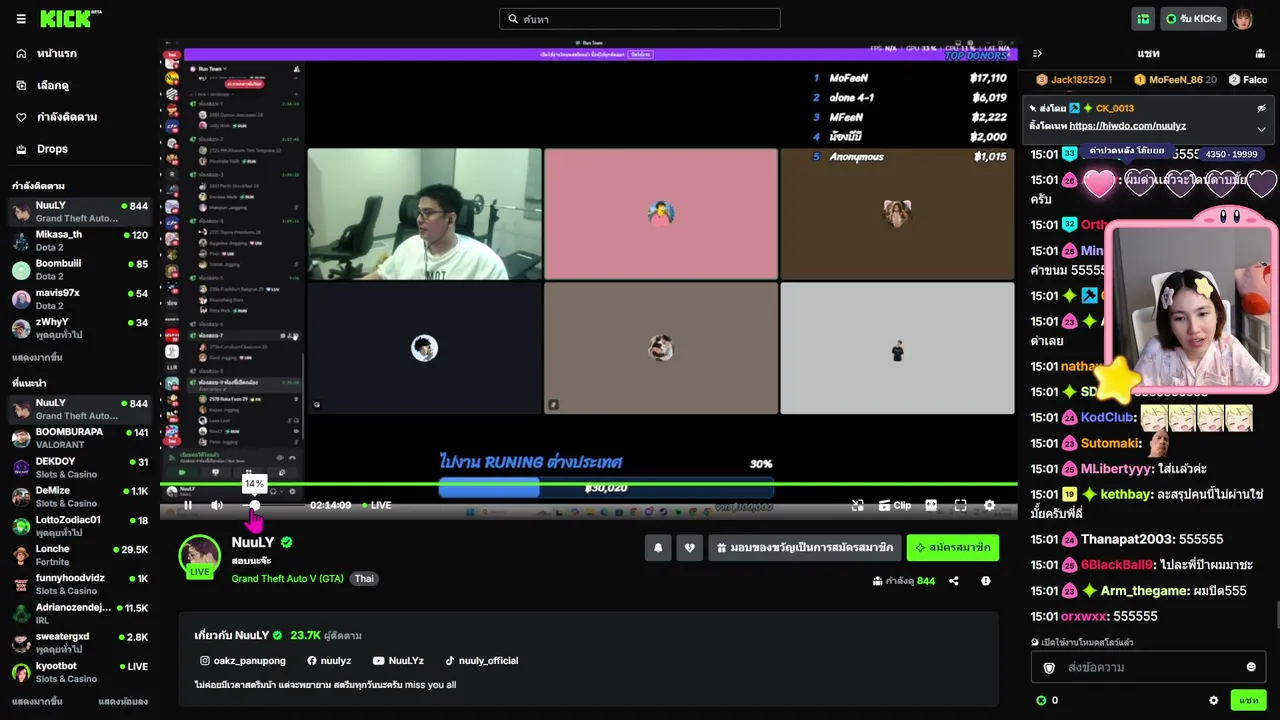This screenshot has width=1280, height=720.
Task: Collapse recommended list with show less
Action: [x=123, y=701]
